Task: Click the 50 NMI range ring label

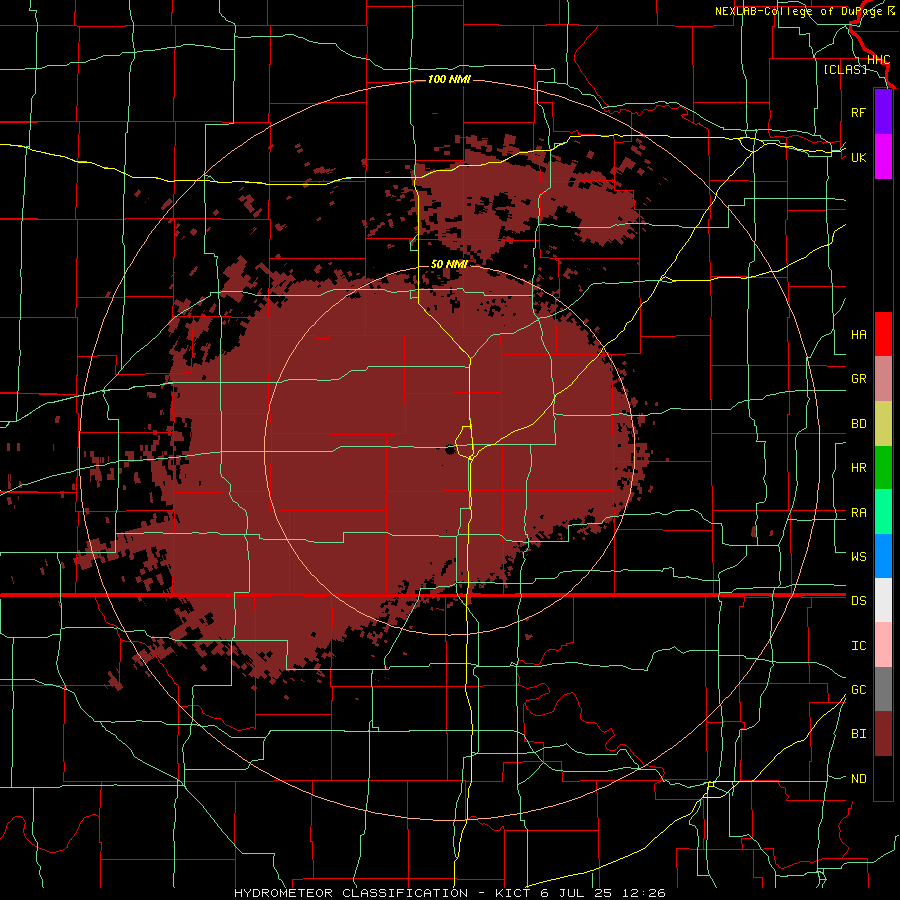Action: point(449,264)
